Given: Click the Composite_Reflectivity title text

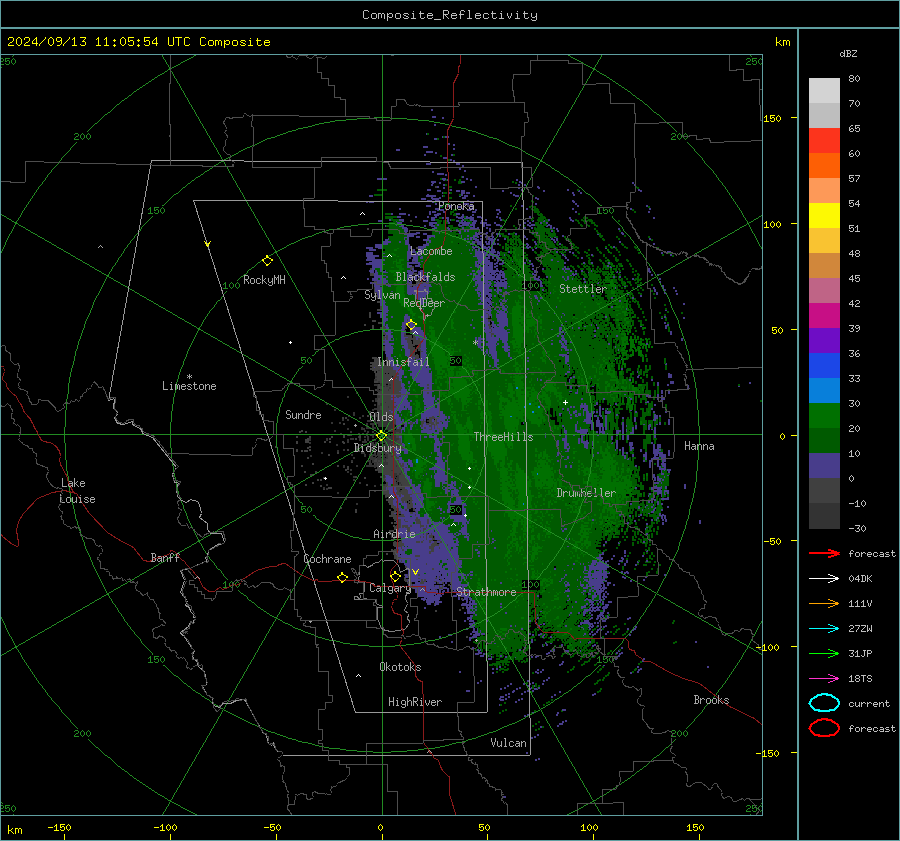Looking at the screenshot, I should [450, 15].
